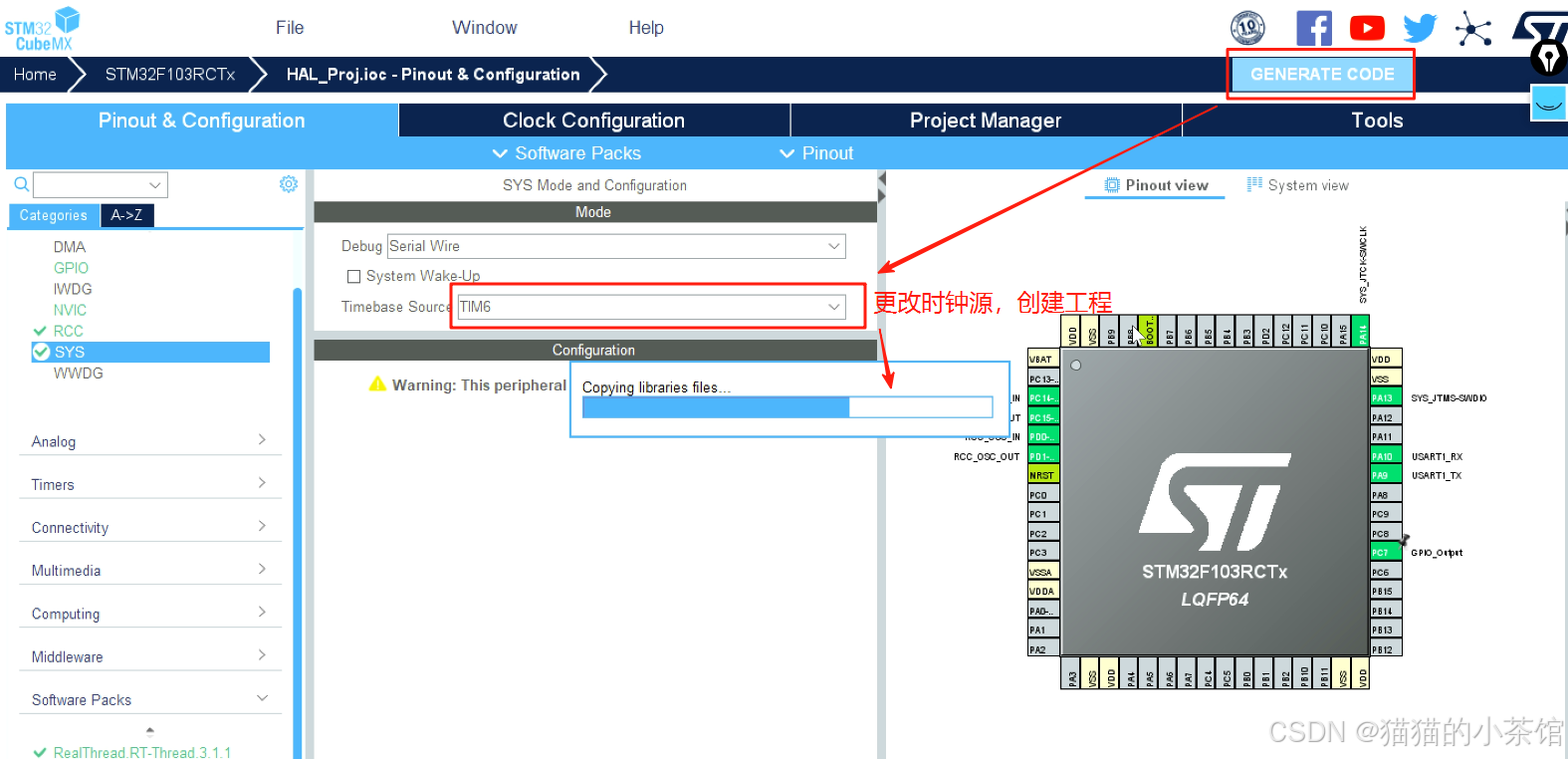Viewport: 1568px width, 759px height.
Task: Select the System view tab
Action: point(1297,185)
